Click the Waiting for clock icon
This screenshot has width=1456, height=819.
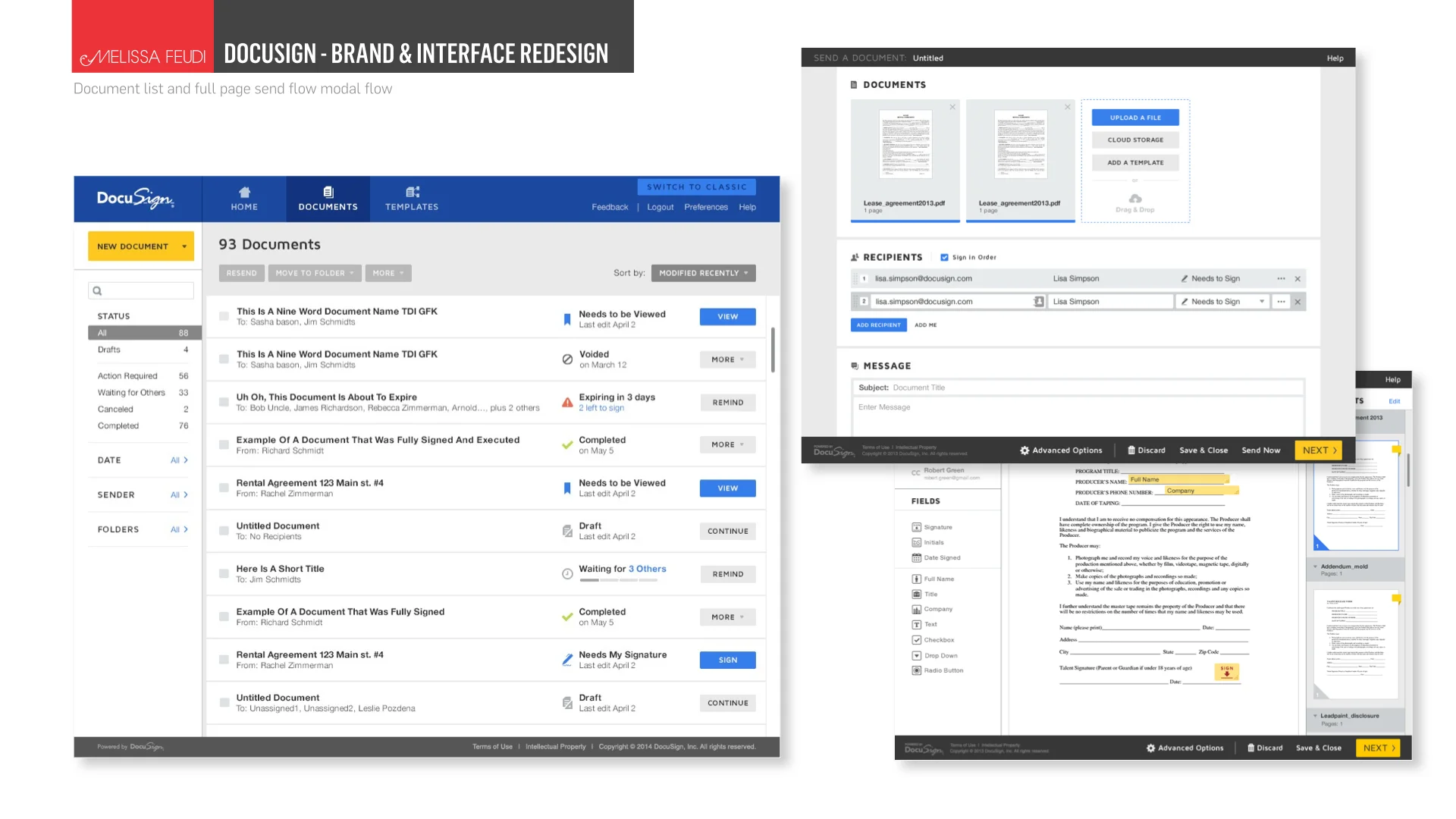click(567, 574)
